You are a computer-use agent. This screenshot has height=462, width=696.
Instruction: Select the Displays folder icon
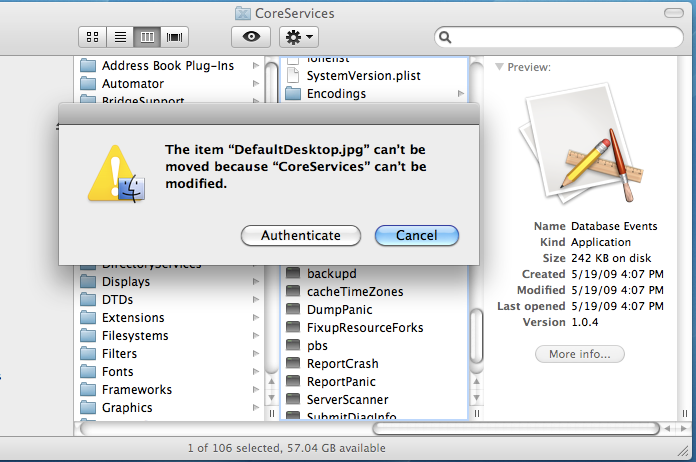pyautogui.click(x=88, y=281)
